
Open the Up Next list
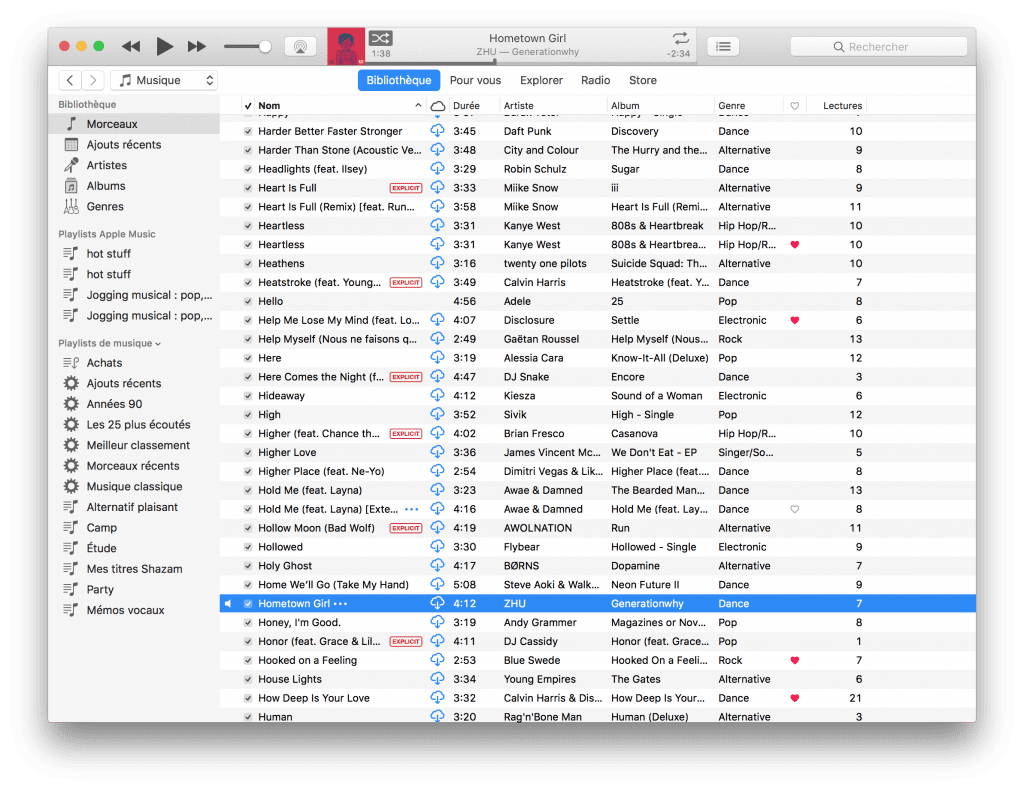pyautogui.click(x=723, y=46)
